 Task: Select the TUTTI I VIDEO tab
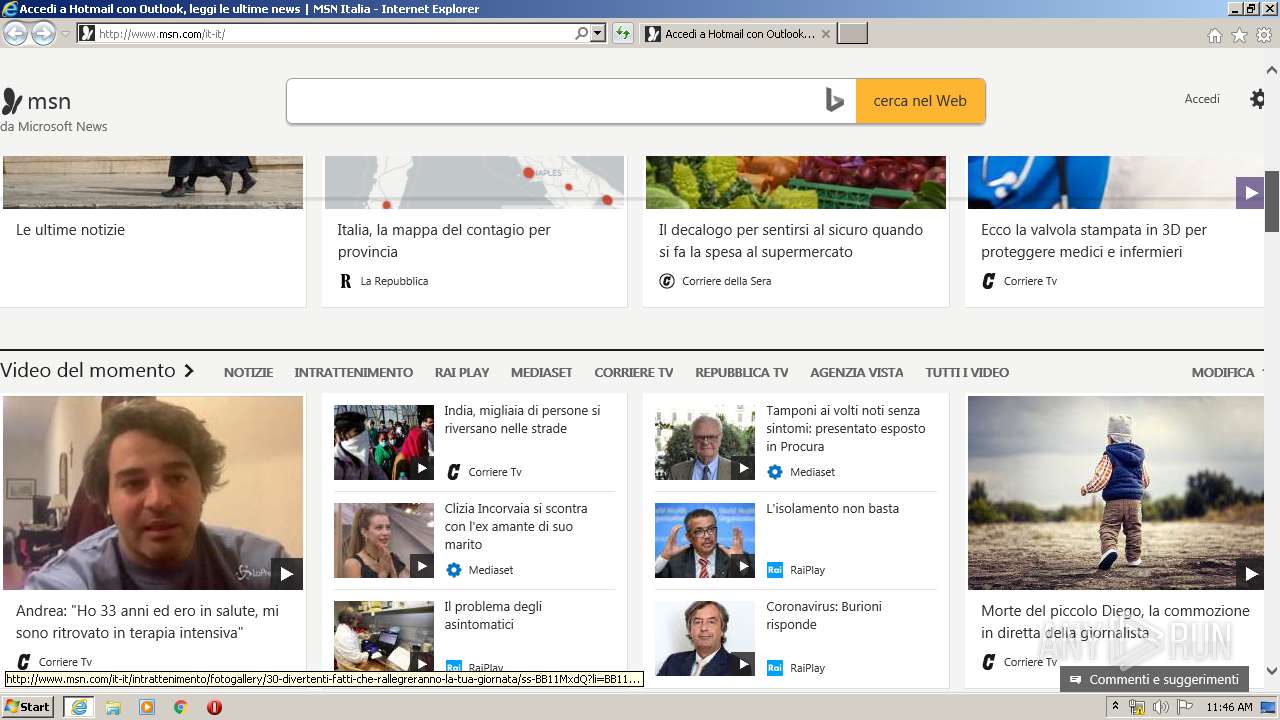pos(967,372)
